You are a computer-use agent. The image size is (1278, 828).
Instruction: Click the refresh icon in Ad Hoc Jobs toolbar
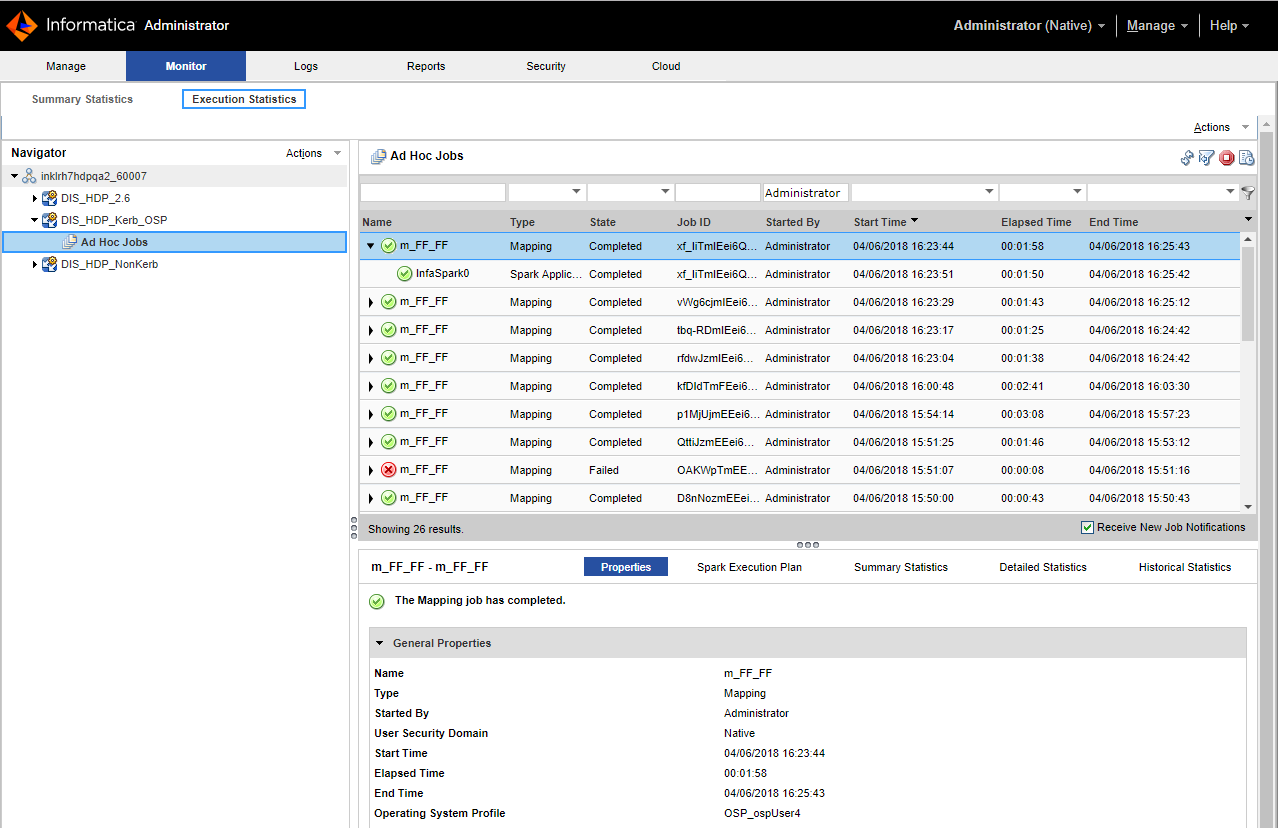tap(1187, 157)
